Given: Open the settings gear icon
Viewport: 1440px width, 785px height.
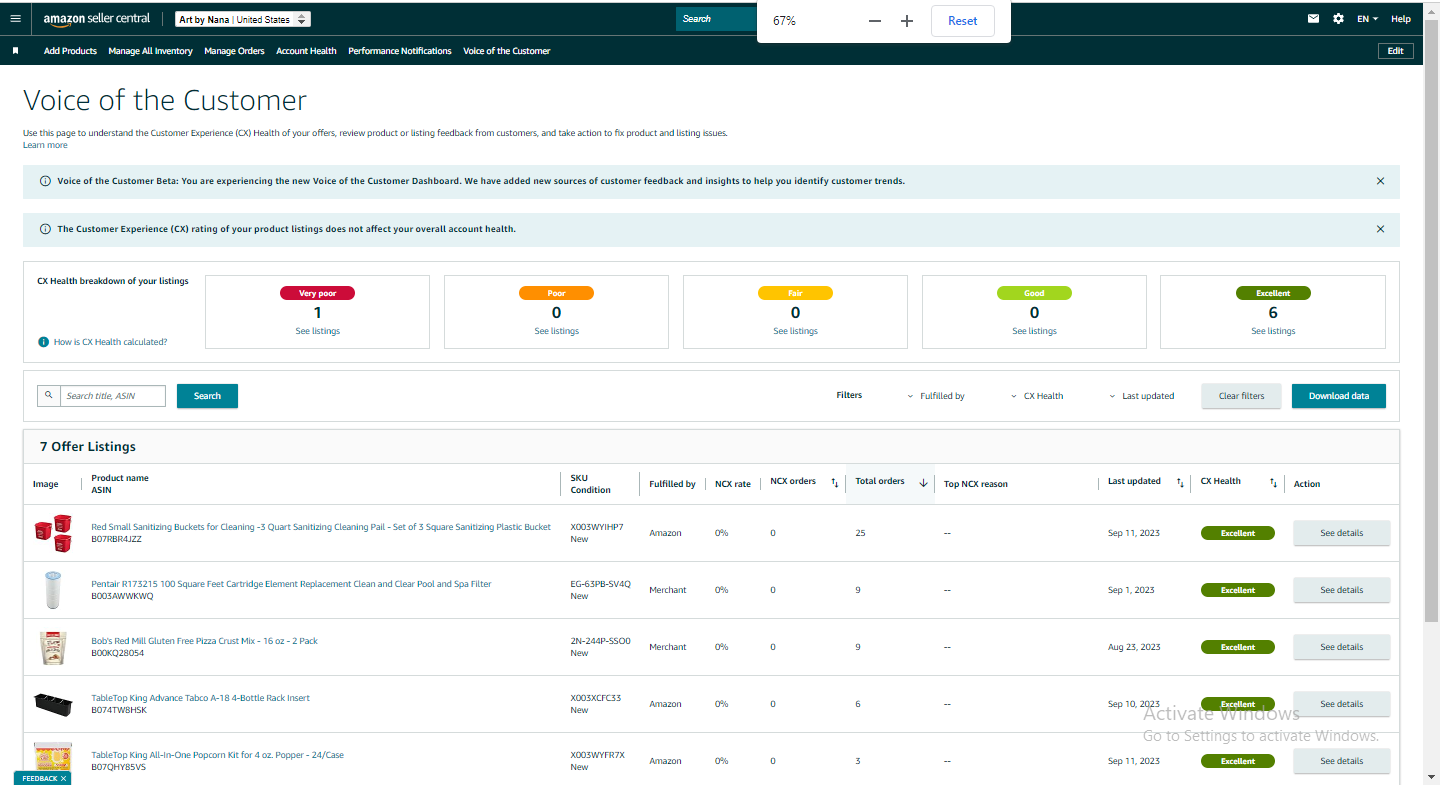Looking at the screenshot, I should pyautogui.click(x=1339, y=19).
